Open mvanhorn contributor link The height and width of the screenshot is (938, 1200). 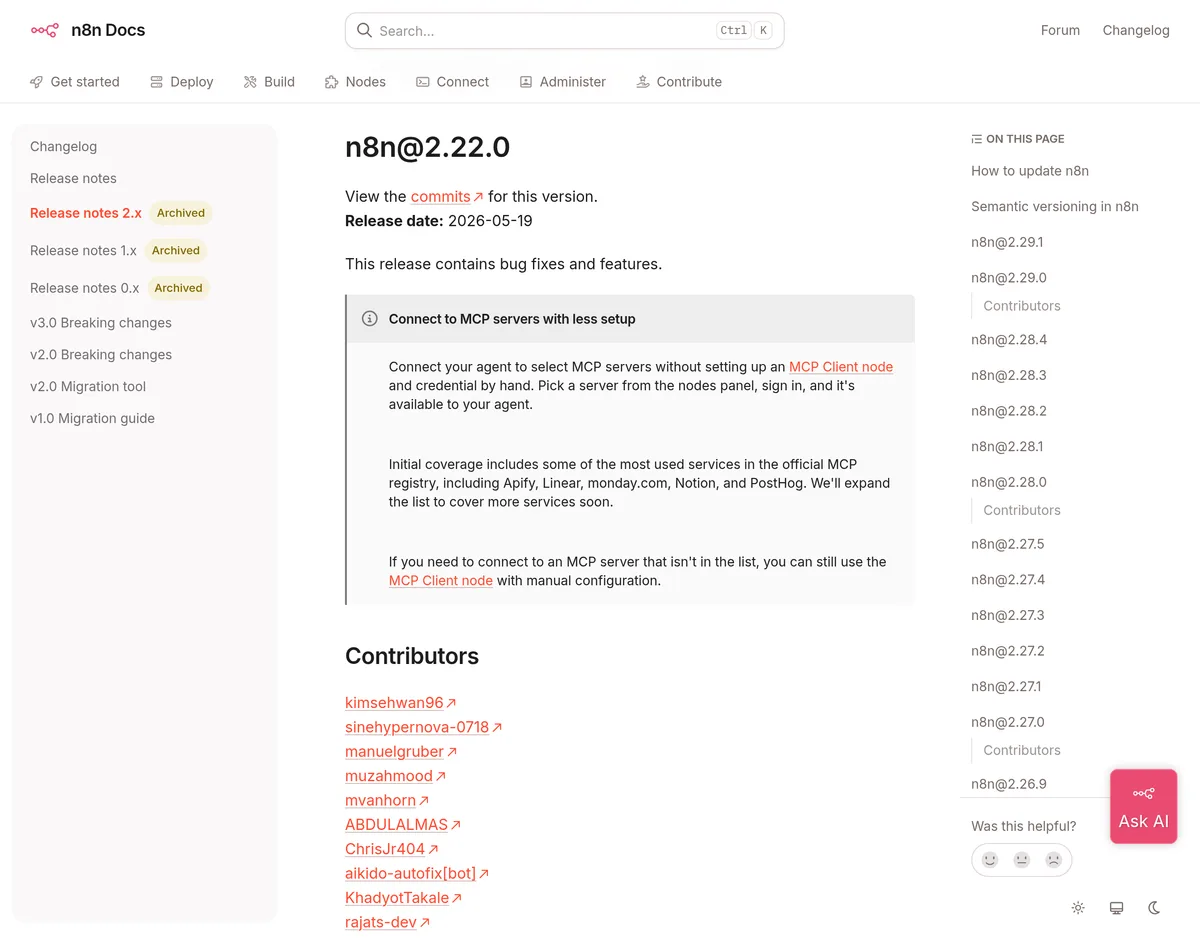(380, 800)
